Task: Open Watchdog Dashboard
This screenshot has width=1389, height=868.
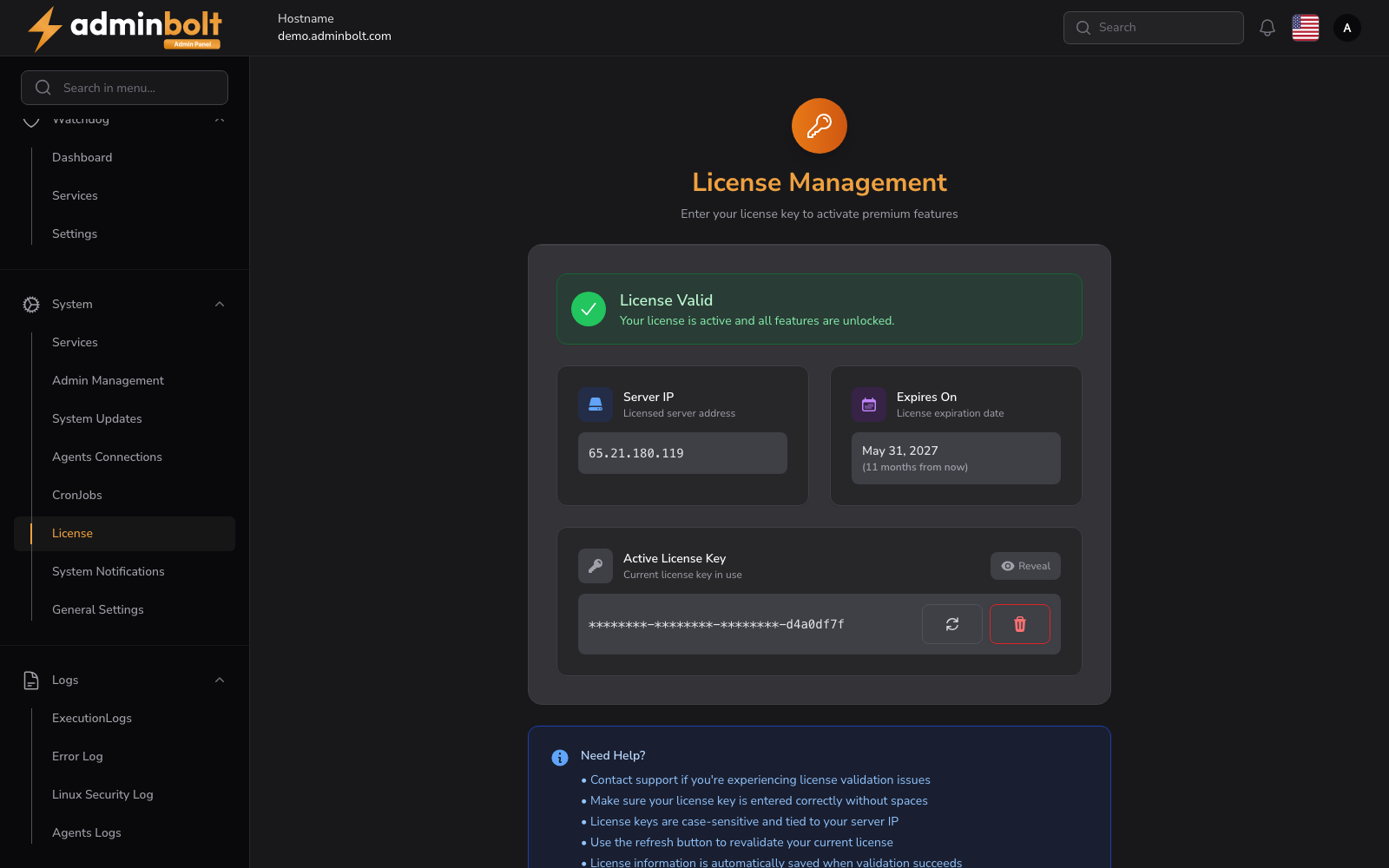Action: click(x=82, y=158)
